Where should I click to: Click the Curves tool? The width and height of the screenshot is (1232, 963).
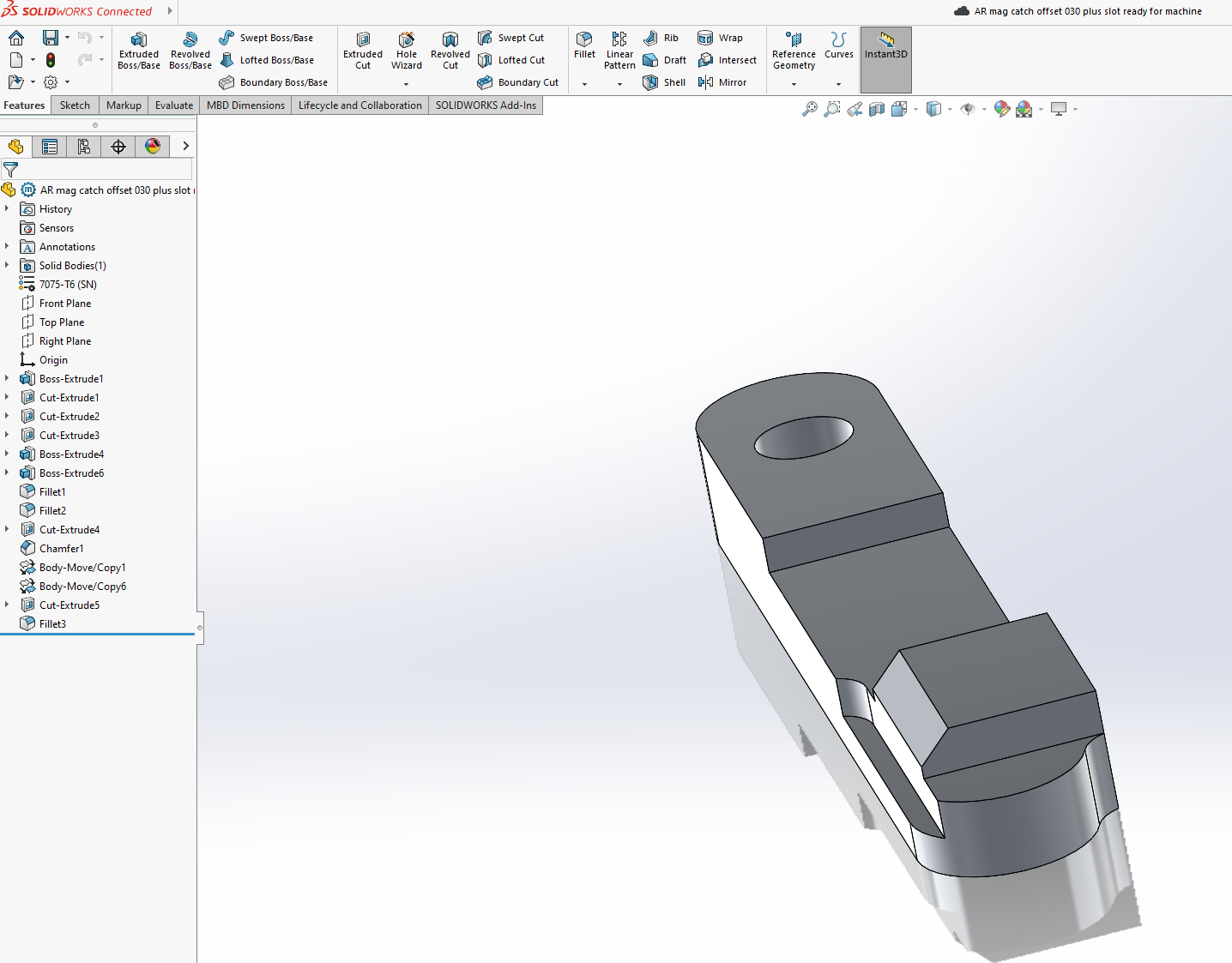[x=839, y=45]
